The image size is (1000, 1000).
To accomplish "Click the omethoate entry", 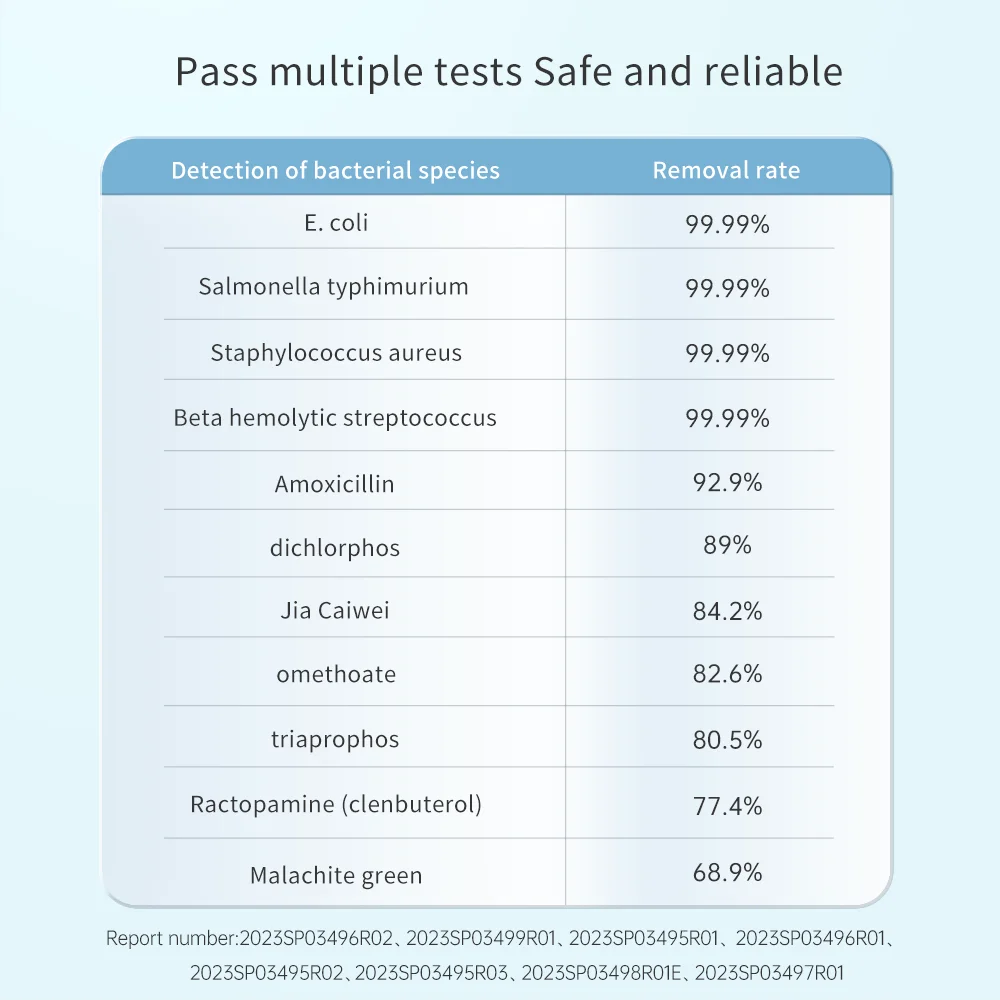I will pyautogui.click(x=336, y=674).
